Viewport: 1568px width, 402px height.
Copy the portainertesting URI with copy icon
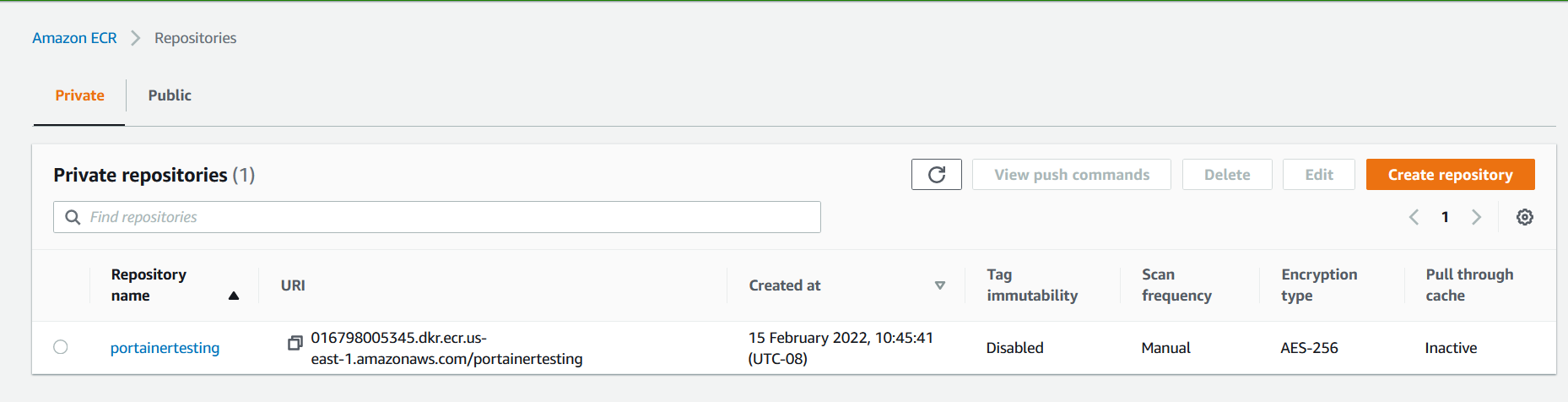coord(295,343)
